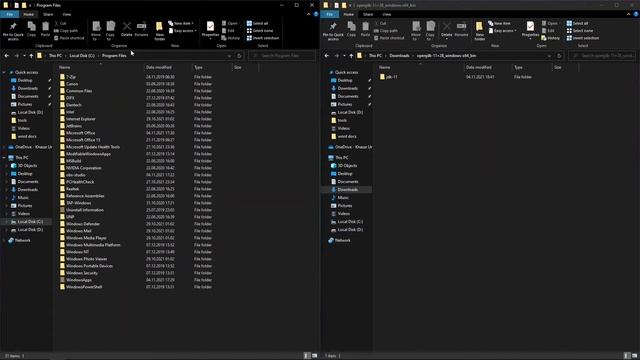Viewport: 640px width, 360px height.
Task: Go up one level in Program Files window
Action: 31,56
